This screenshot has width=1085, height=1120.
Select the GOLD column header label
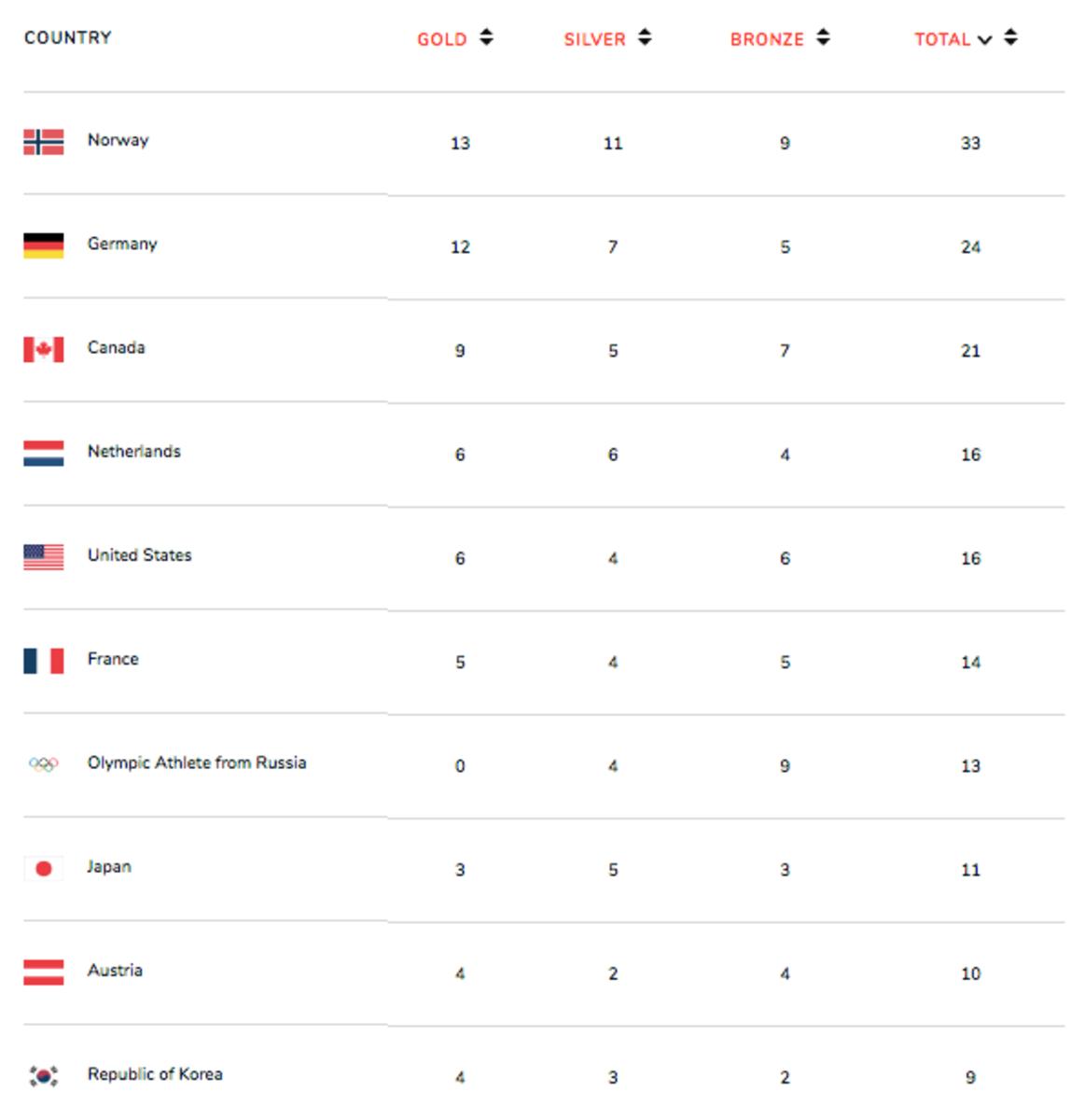coord(442,39)
